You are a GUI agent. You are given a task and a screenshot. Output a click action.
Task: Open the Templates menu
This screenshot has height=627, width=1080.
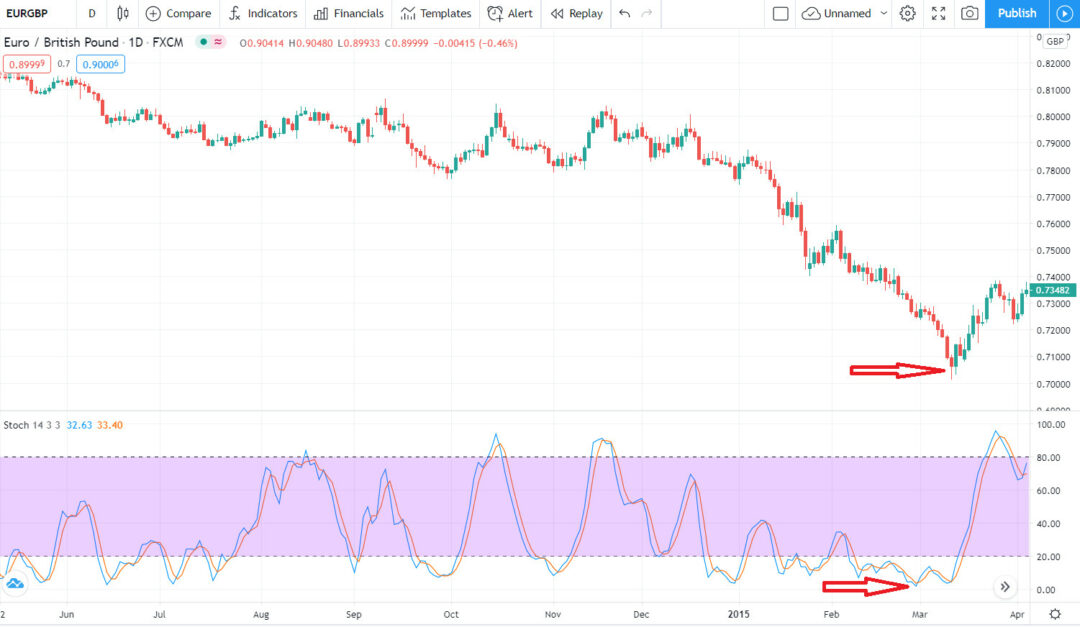coord(436,13)
